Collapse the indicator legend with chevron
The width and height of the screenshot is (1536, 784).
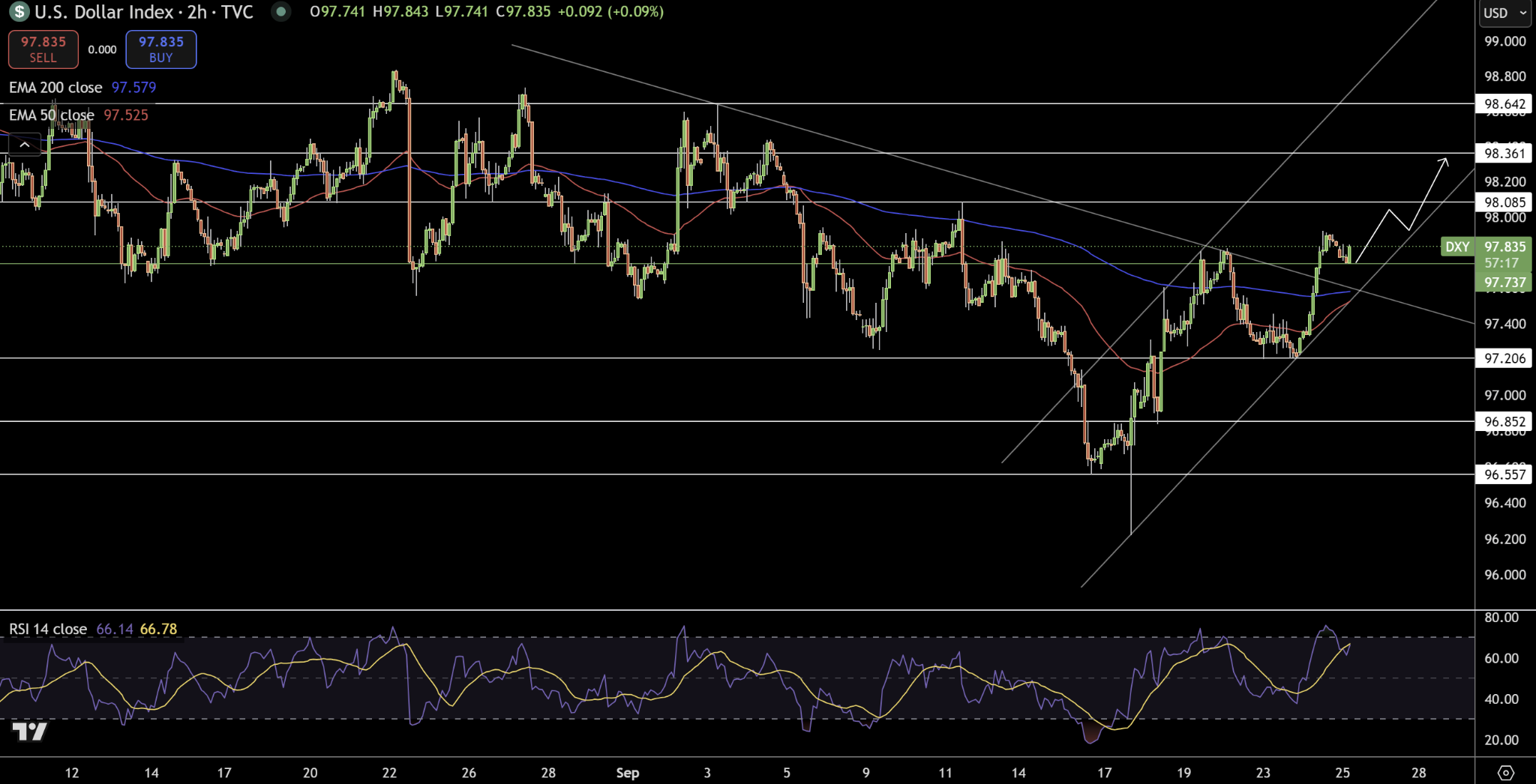click(x=25, y=145)
